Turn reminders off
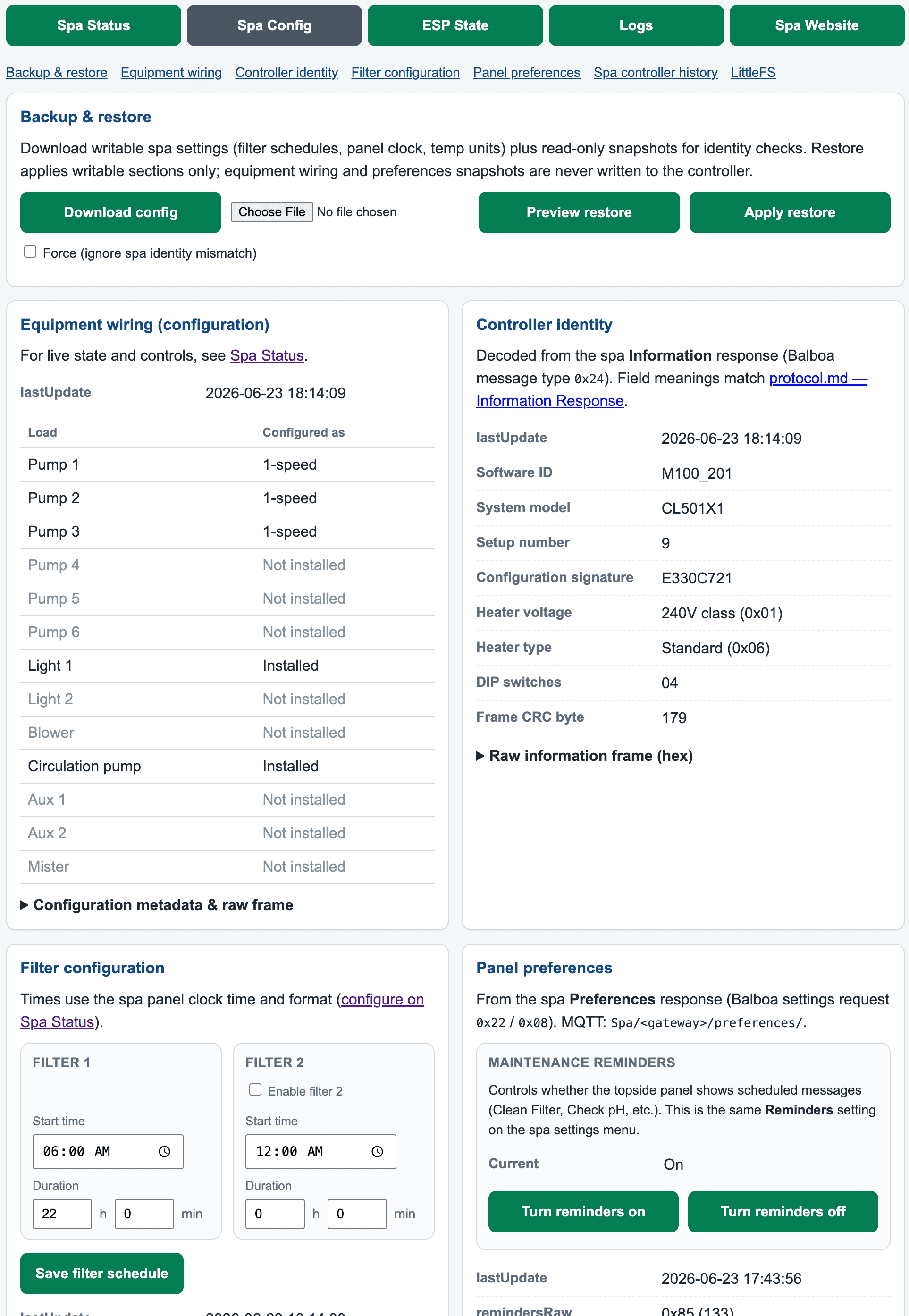The height and width of the screenshot is (1316, 909). point(783,1211)
